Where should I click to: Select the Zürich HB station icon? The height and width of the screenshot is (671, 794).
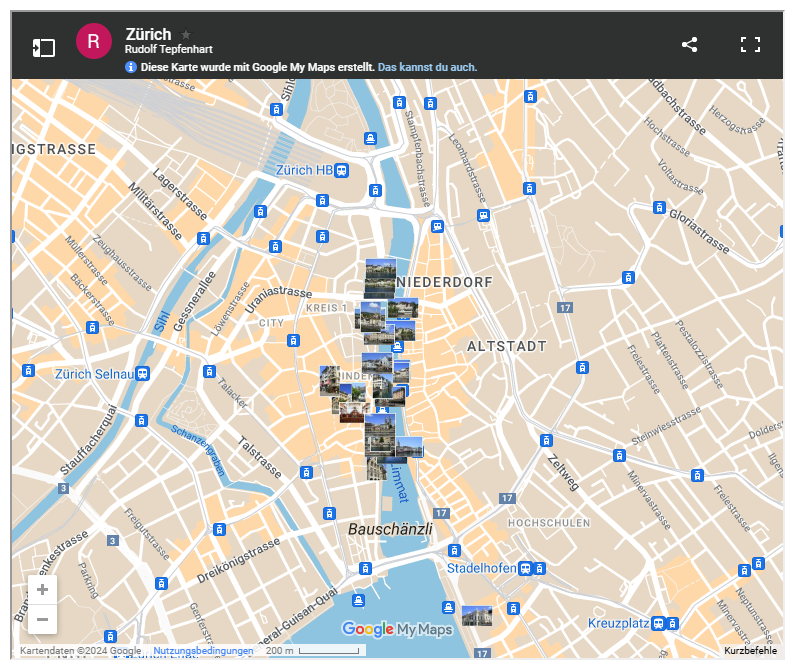click(x=342, y=170)
